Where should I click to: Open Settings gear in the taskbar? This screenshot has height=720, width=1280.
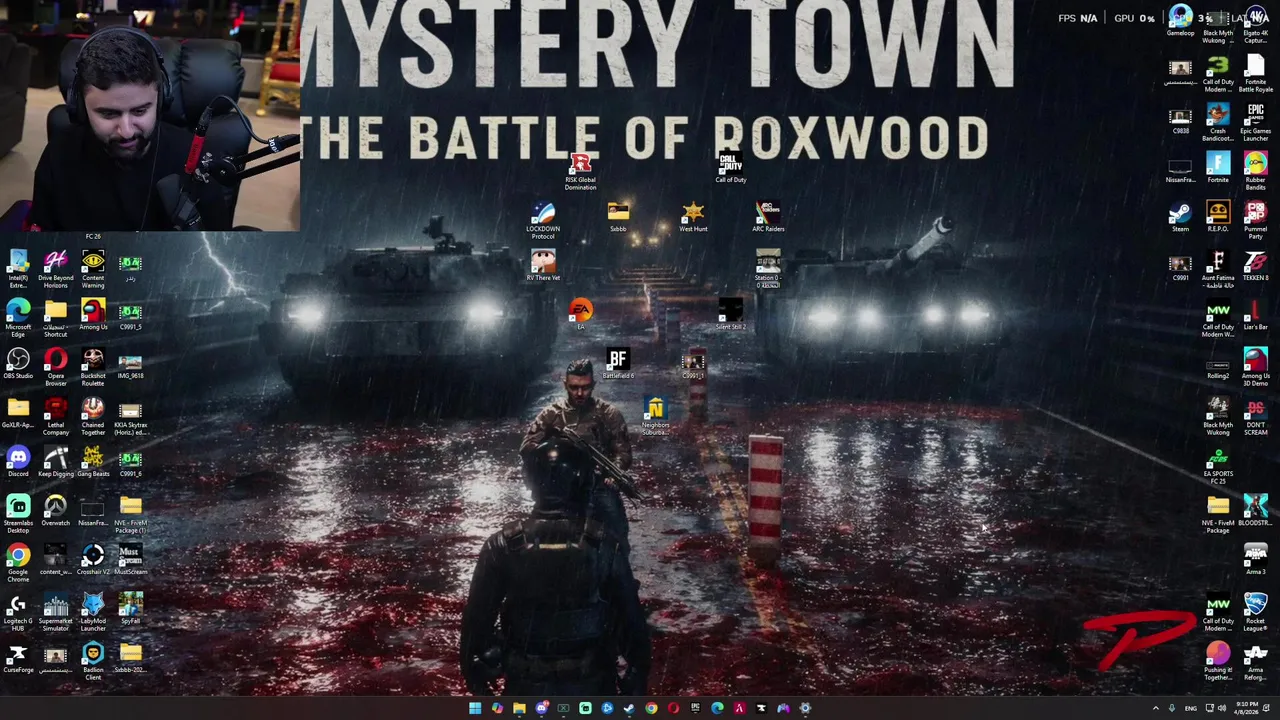(x=805, y=708)
